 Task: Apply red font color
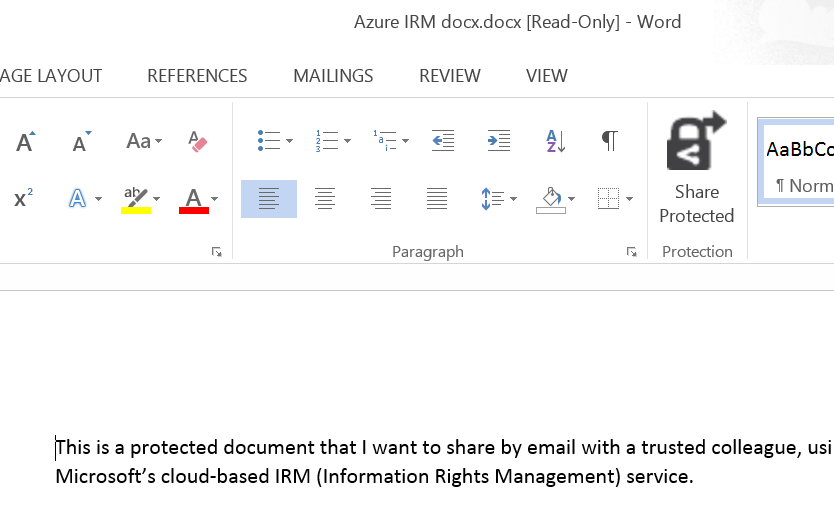(194, 200)
